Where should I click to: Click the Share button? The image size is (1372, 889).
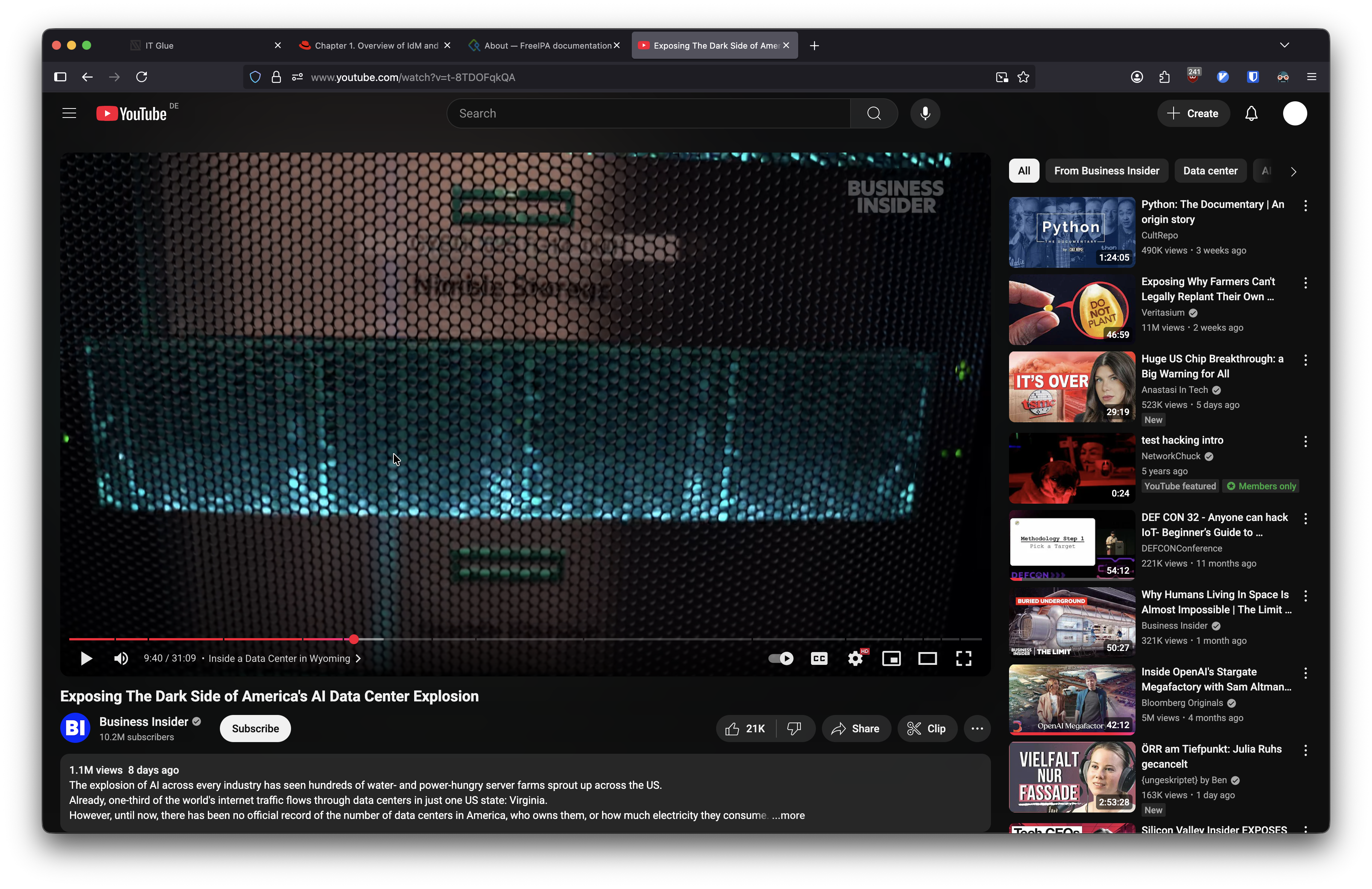point(855,729)
